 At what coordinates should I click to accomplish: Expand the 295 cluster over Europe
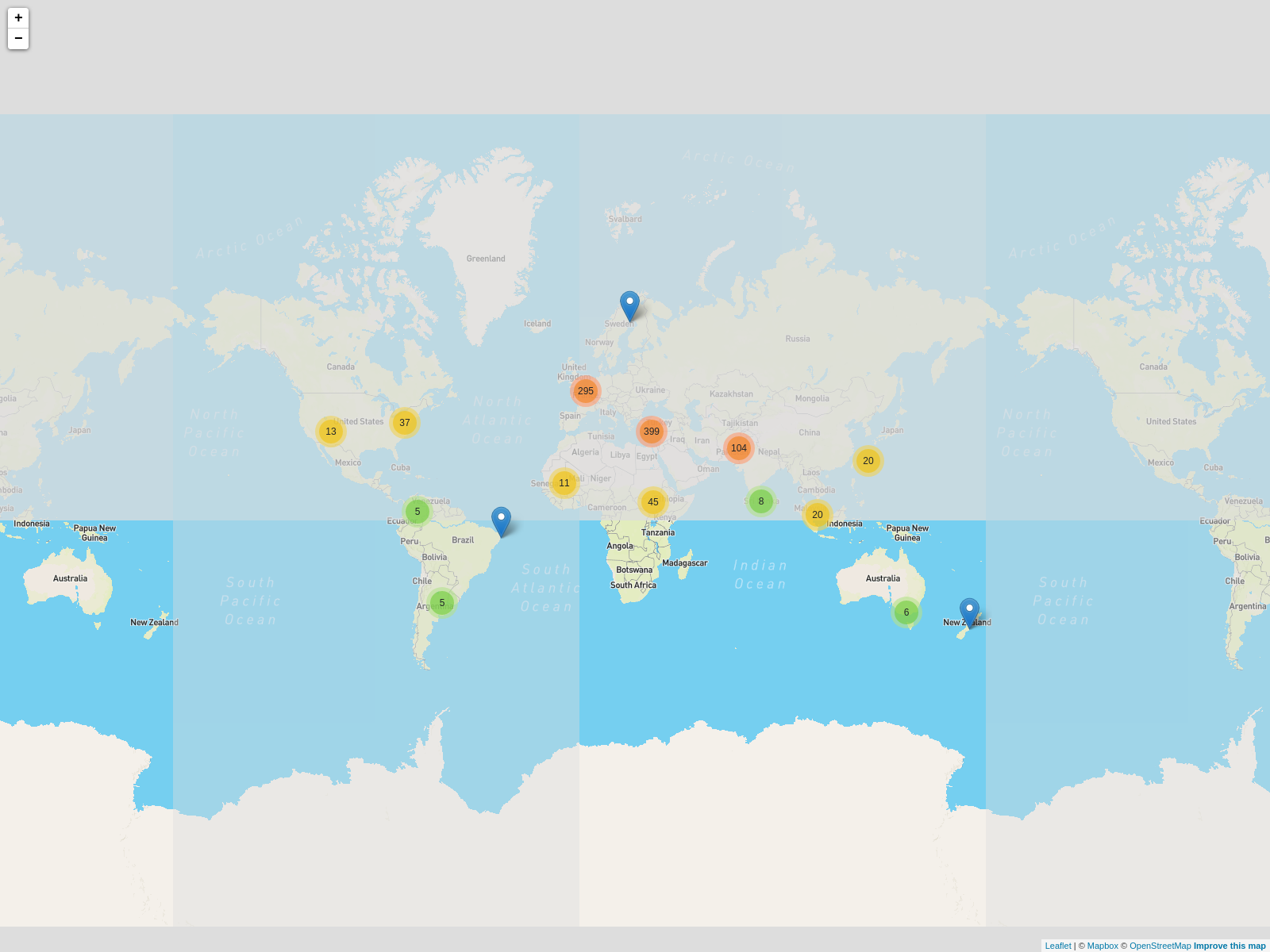[x=586, y=391]
